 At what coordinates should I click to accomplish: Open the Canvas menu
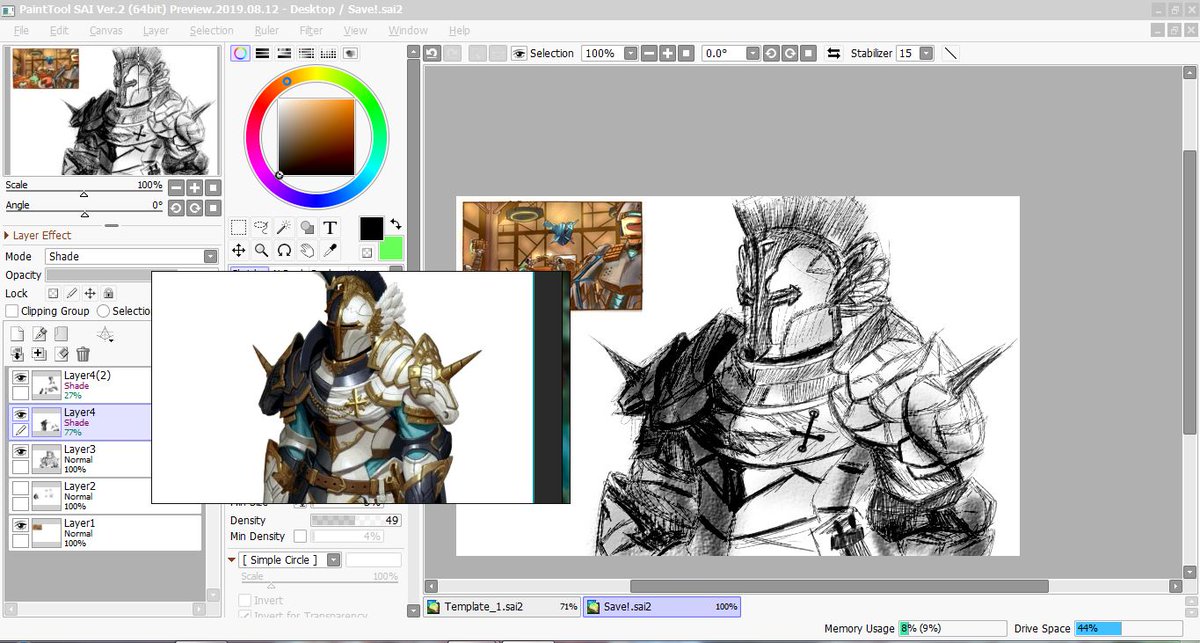point(106,30)
